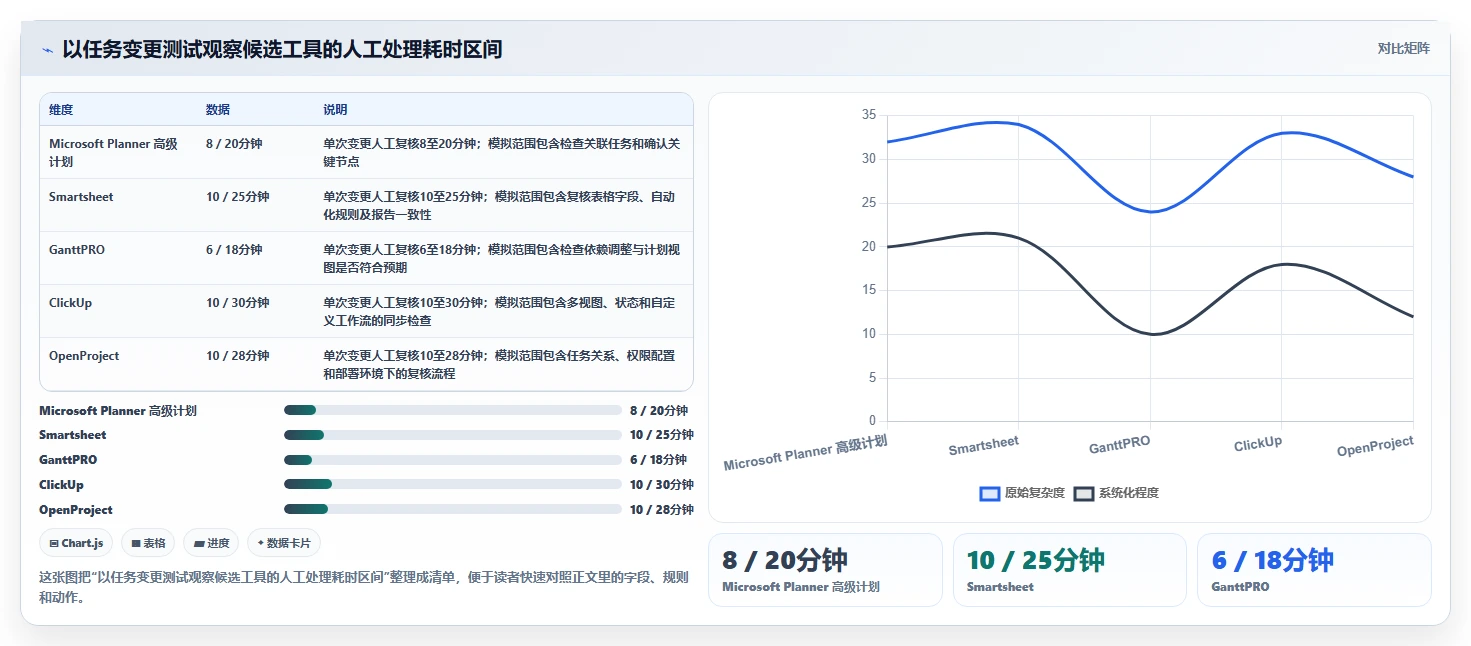Click the 10 / 28分钟 table cell
The height and width of the screenshot is (646, 1471).
coord(237,356)
